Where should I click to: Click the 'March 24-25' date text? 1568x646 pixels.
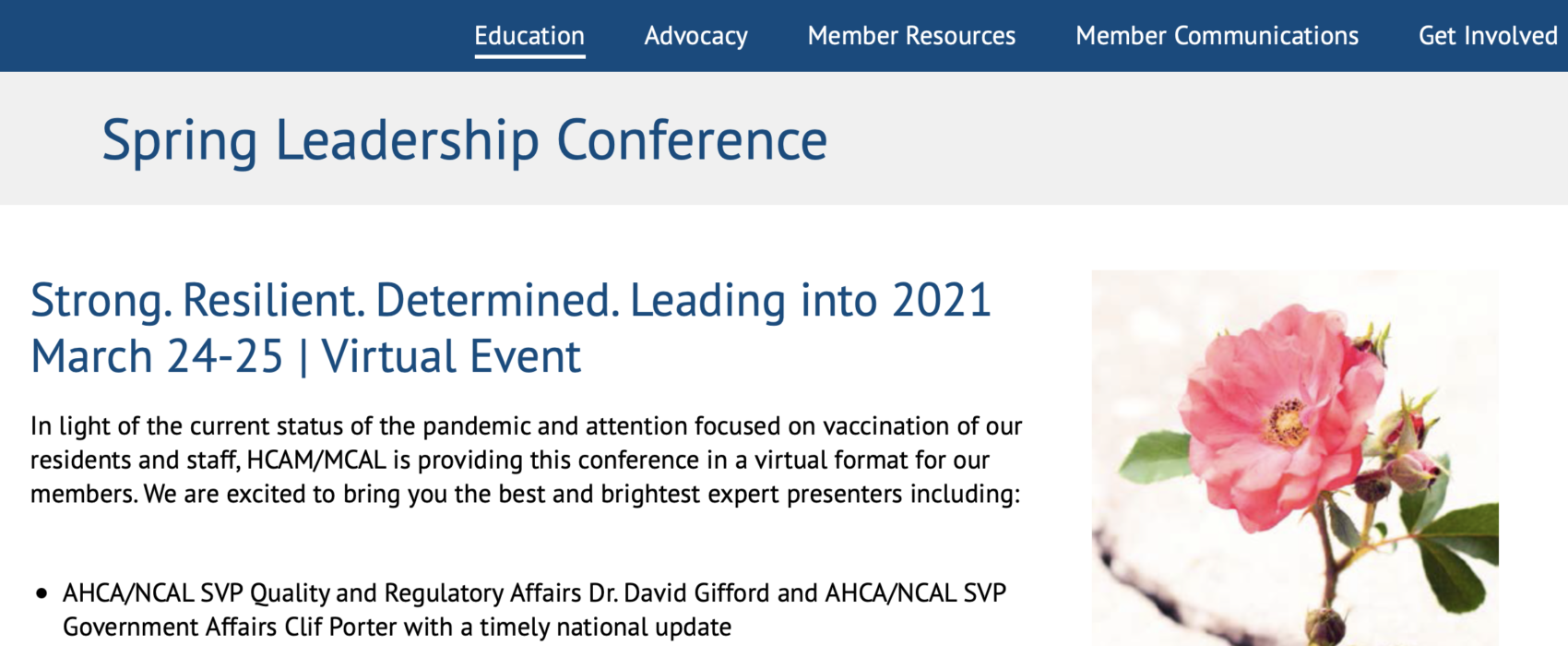(x=157, y=356)
